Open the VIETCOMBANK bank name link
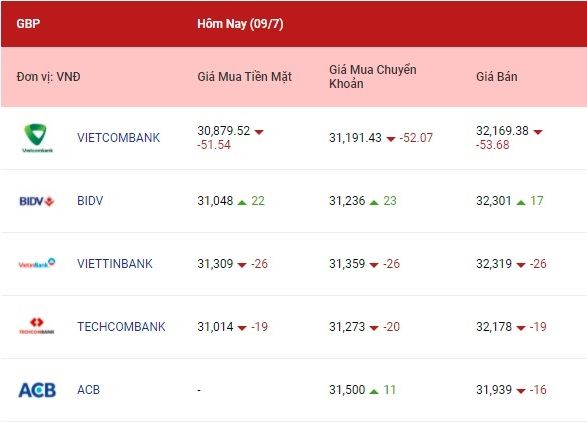Image resolution: width=587 pixels, height=422 pixels. 119,138
